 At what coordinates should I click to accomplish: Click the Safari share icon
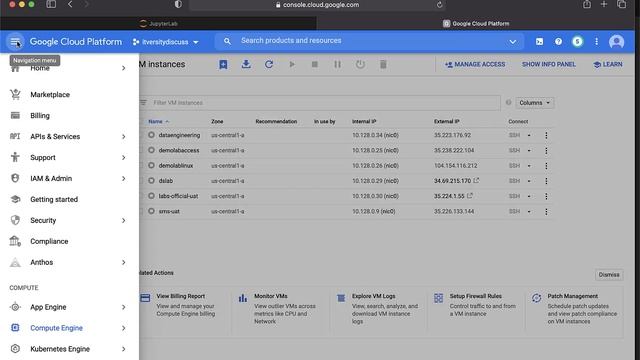[587, 4]
